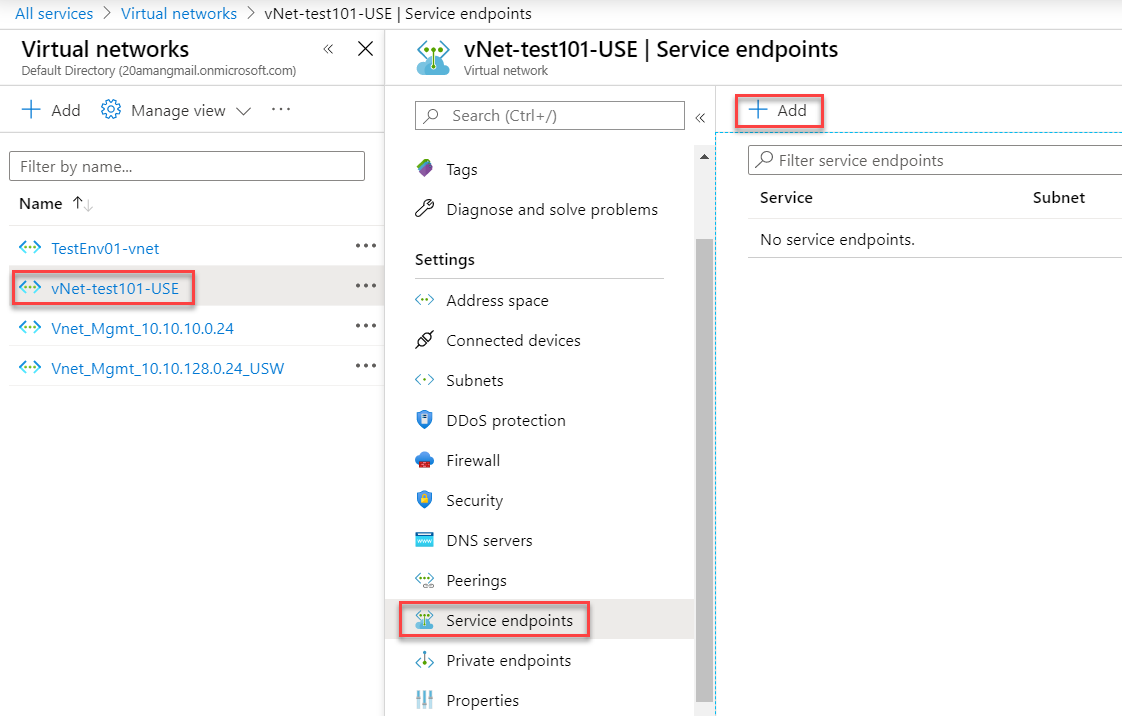This screenshot has height=716, width=1122.
Task: Click the TestEnv01-vnet network icon
Action: pos(30,247)
